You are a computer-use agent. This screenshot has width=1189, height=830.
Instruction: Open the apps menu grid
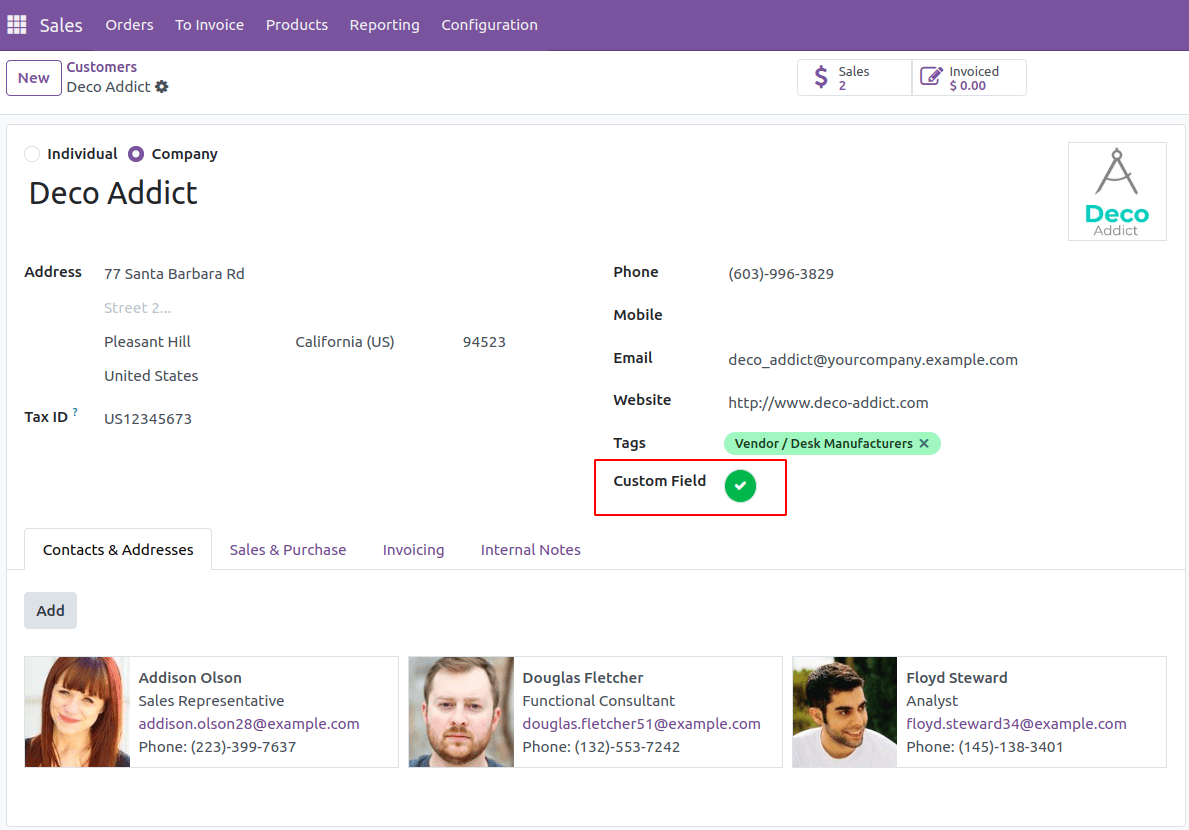16,24
